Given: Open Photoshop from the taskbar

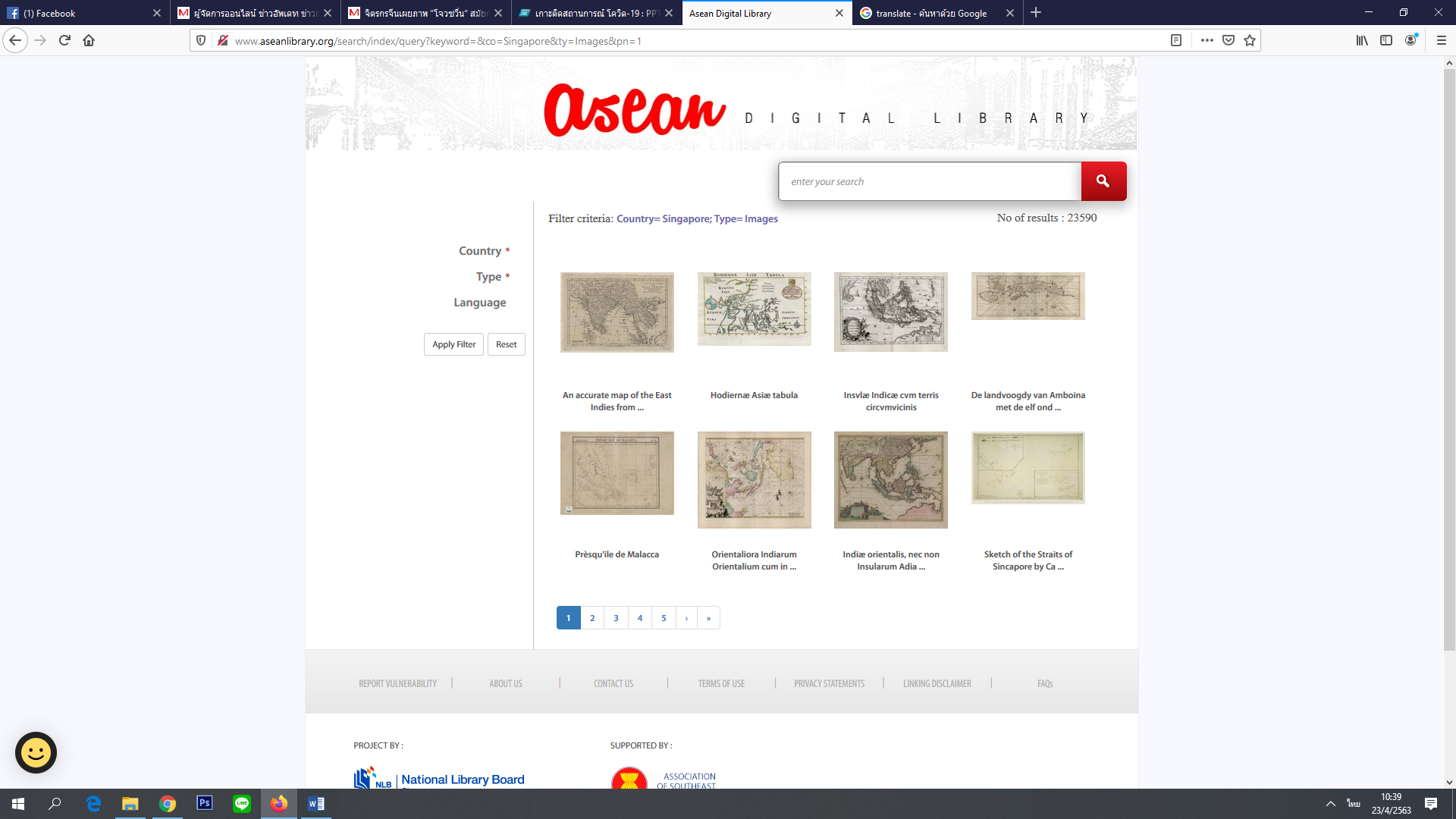Looking at the screenshot, I should 205,803.
